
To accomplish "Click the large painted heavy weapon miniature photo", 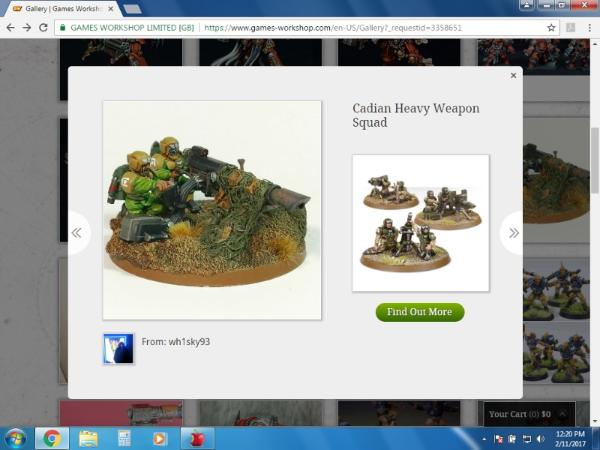I will point(212,210).
